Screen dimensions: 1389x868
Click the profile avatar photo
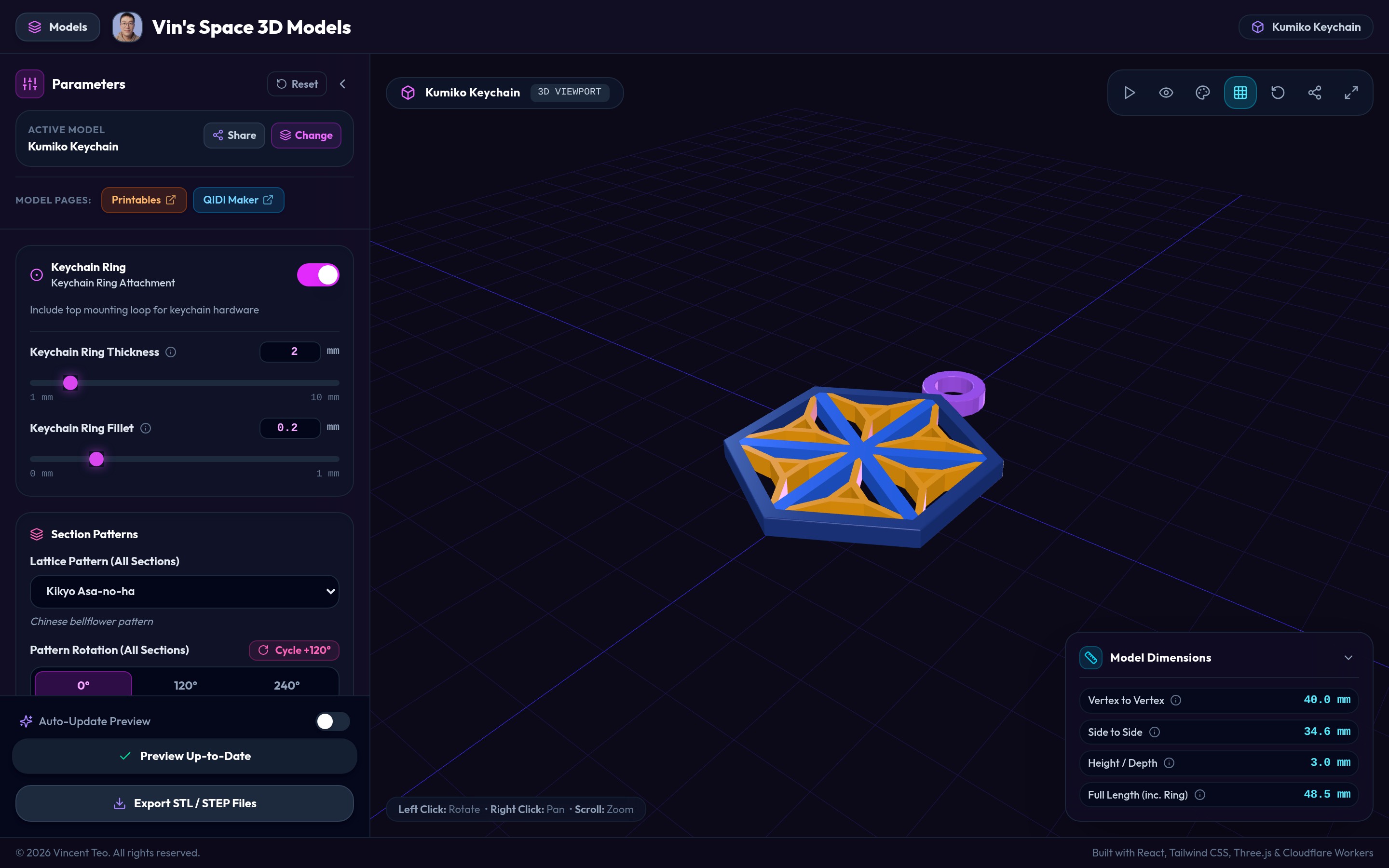tap(127, 27)
